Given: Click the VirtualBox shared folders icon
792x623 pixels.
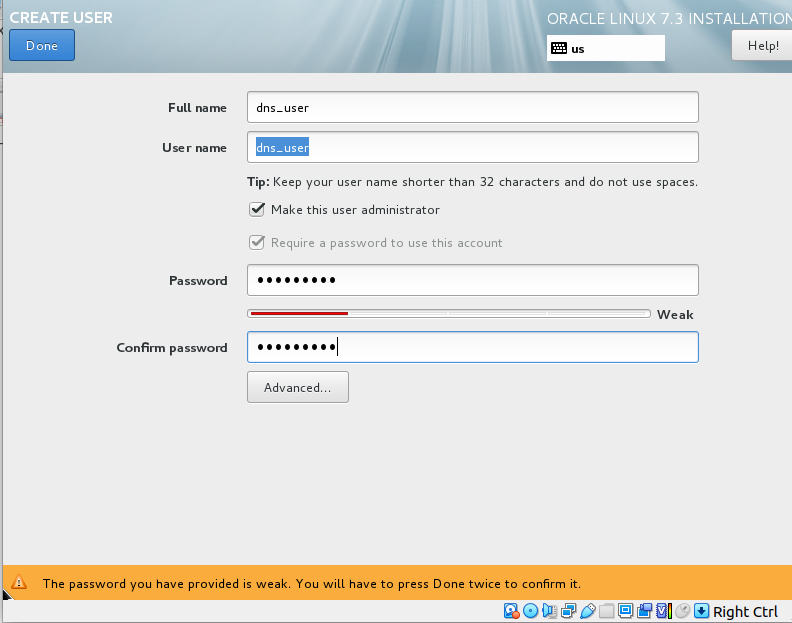Looking at the screenshot, I should [607, 611].
